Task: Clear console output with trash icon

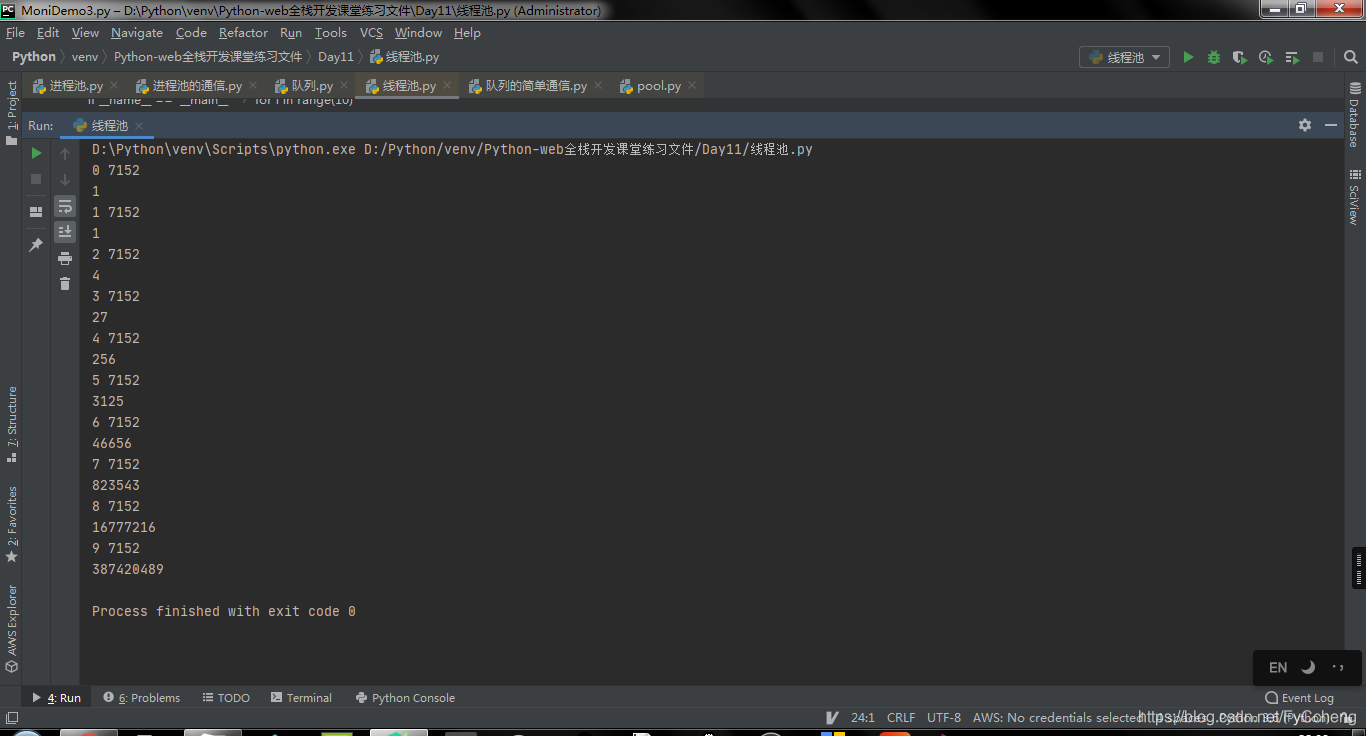Action: tap(65, 284)
